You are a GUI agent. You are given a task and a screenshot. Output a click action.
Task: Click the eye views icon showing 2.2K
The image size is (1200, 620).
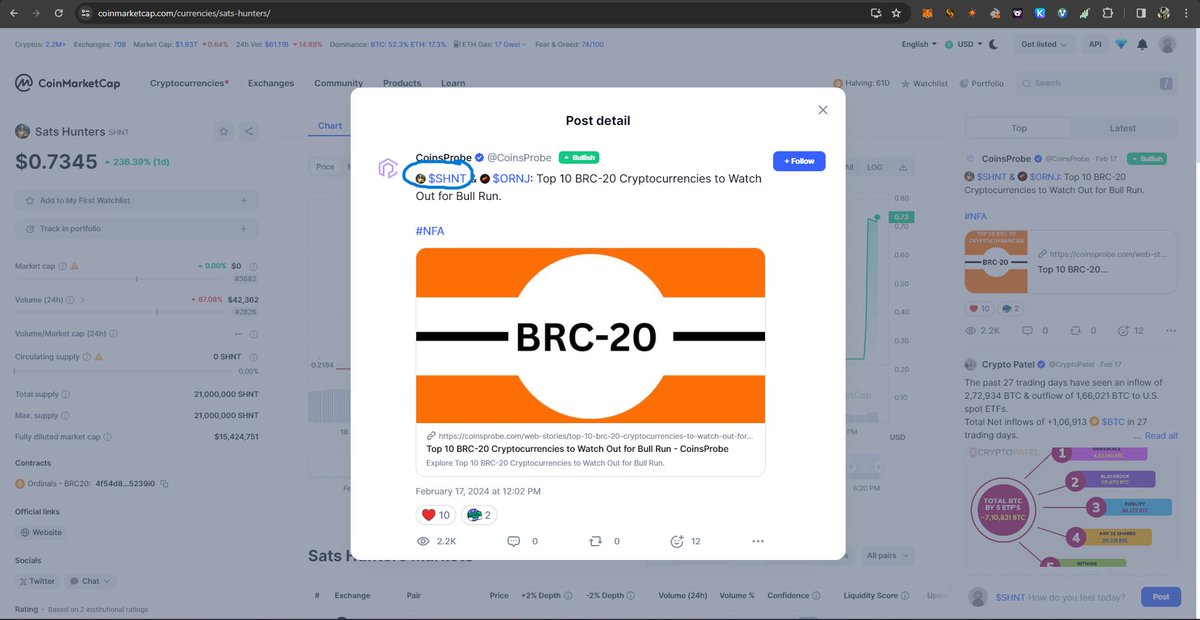pyautogui.click(x=423, y=541)
